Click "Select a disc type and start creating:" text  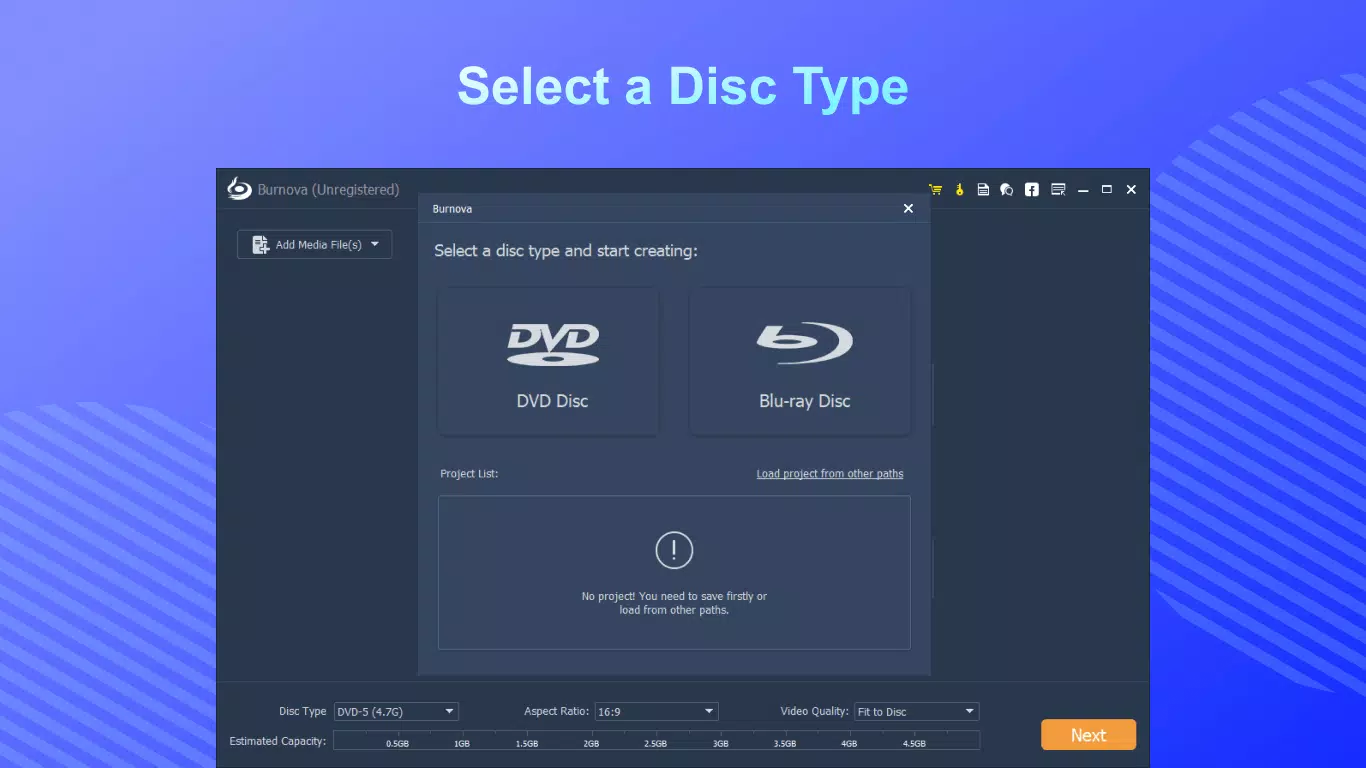click(x=566, y=251)
